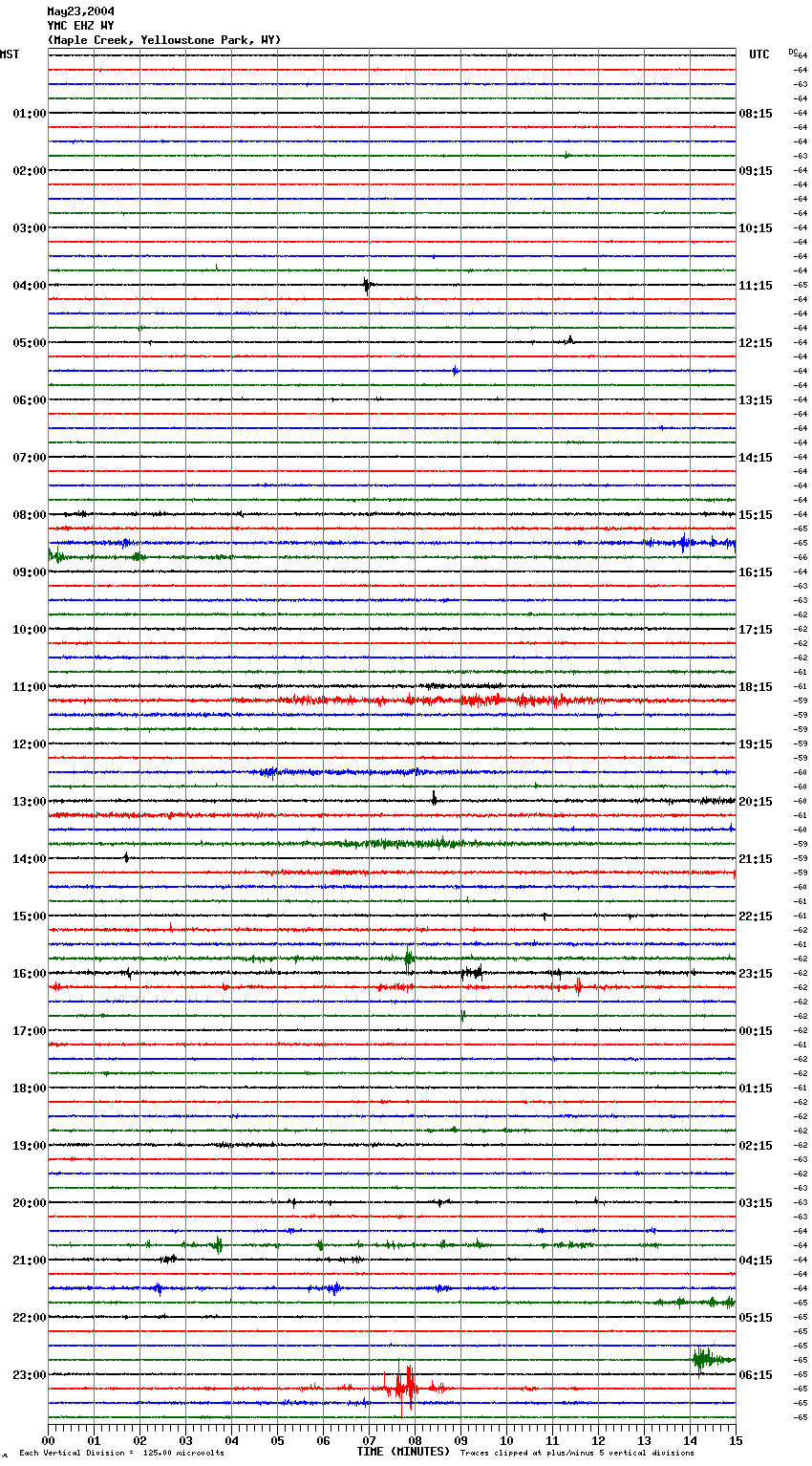Click the -66 DC offset value
The width and height of the screenshot is (812, 1466).
[801, 557]
